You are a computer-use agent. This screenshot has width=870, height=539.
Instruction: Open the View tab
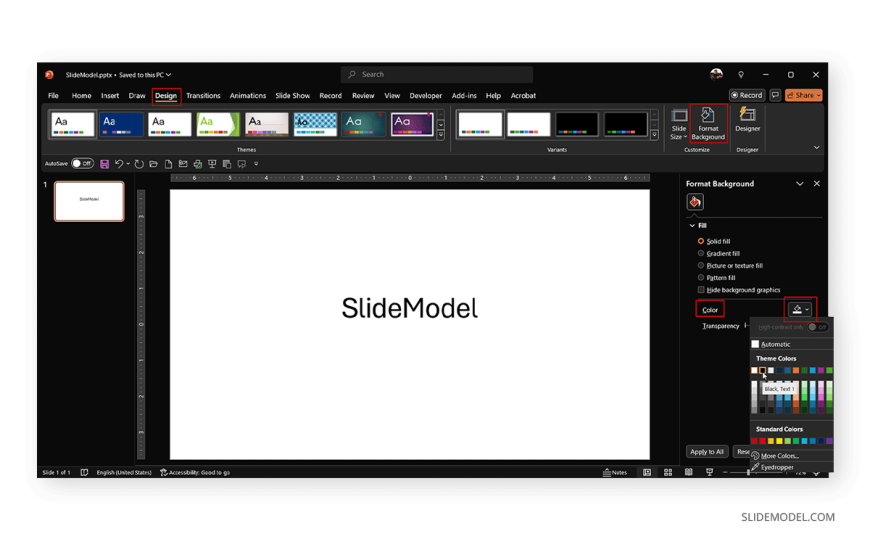[392, 95]
